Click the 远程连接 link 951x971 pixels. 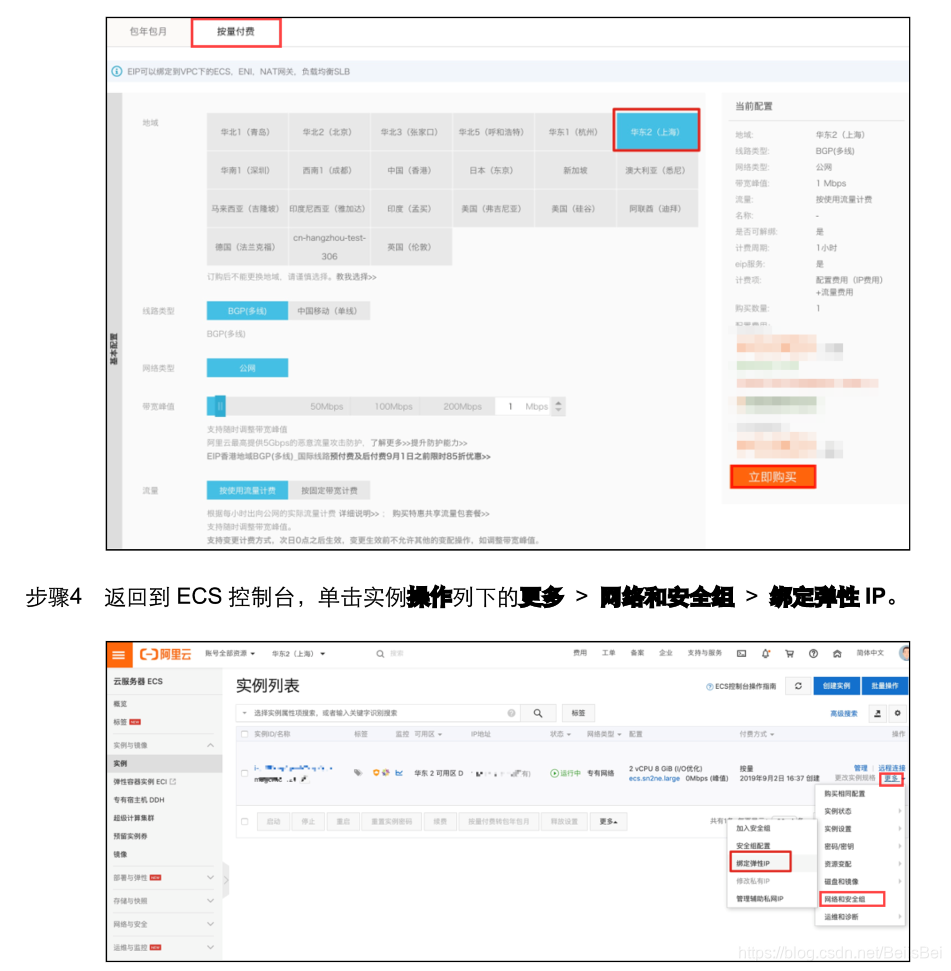click(x=892, y=768)
